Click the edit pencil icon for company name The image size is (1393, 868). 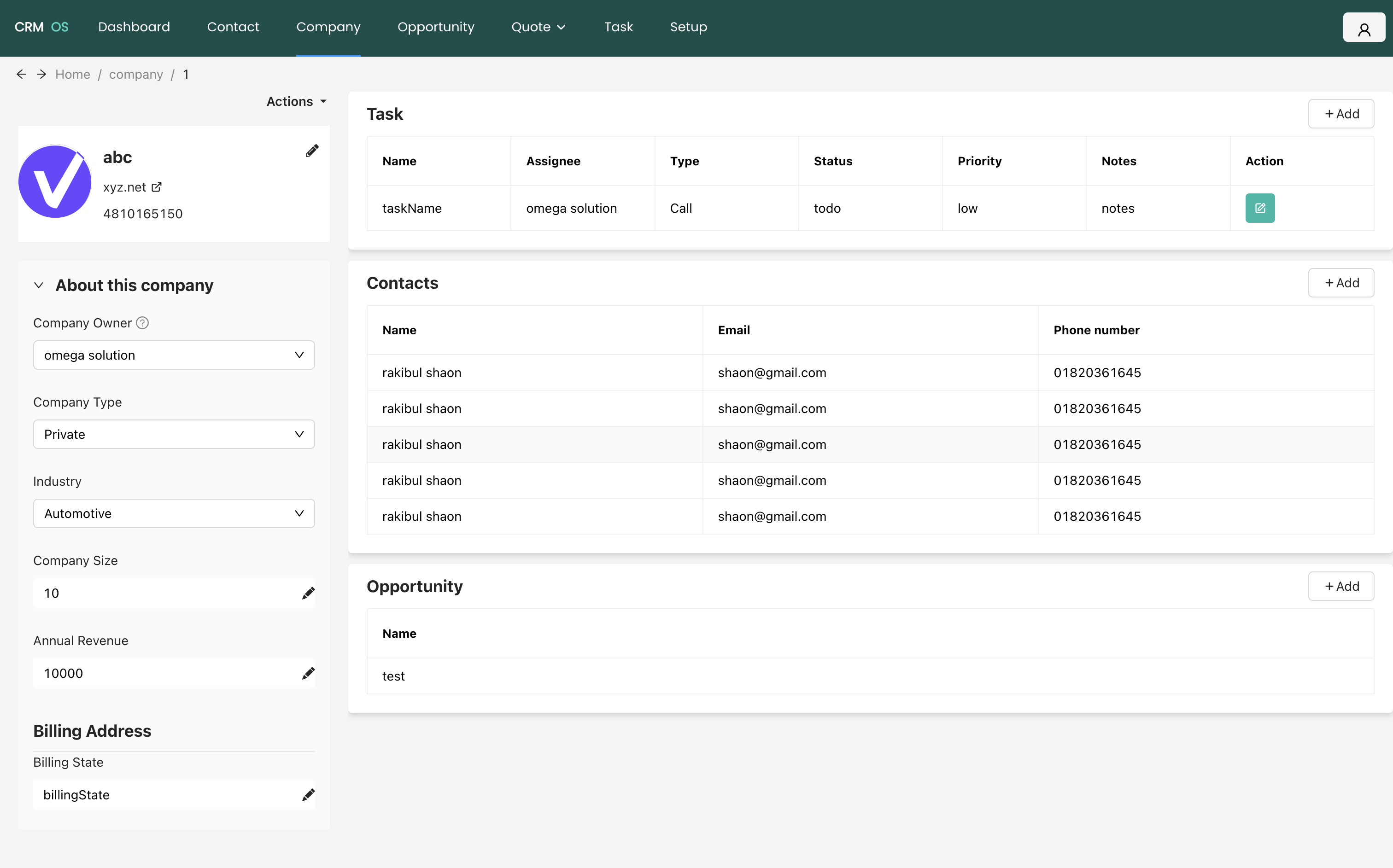tap(312, 151)
